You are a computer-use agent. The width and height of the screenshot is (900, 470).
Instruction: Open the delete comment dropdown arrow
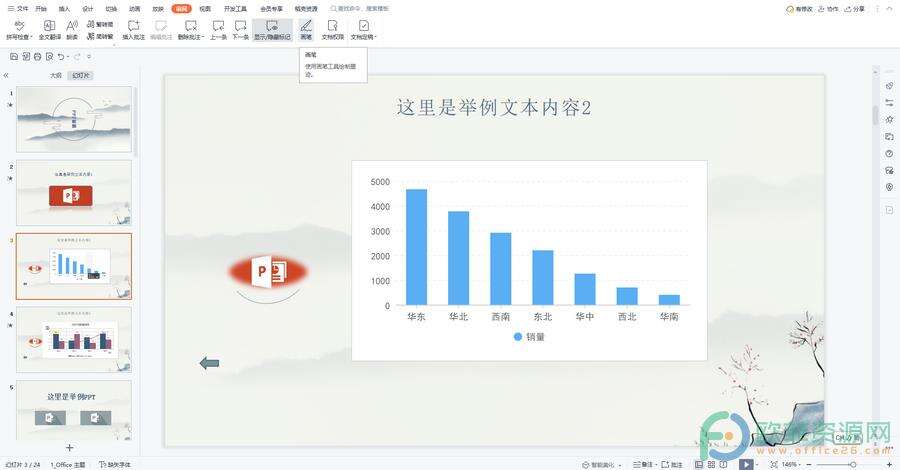(x=203, y=37)
